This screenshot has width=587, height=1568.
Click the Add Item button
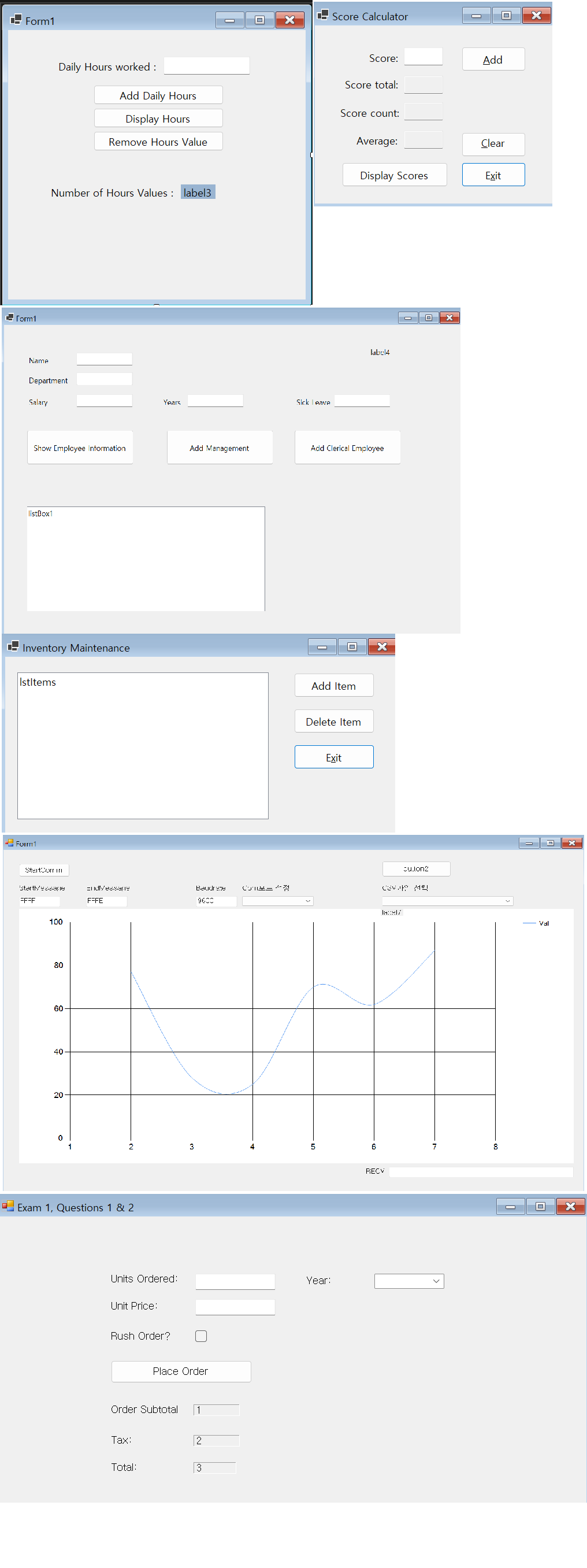pos(334,685)
